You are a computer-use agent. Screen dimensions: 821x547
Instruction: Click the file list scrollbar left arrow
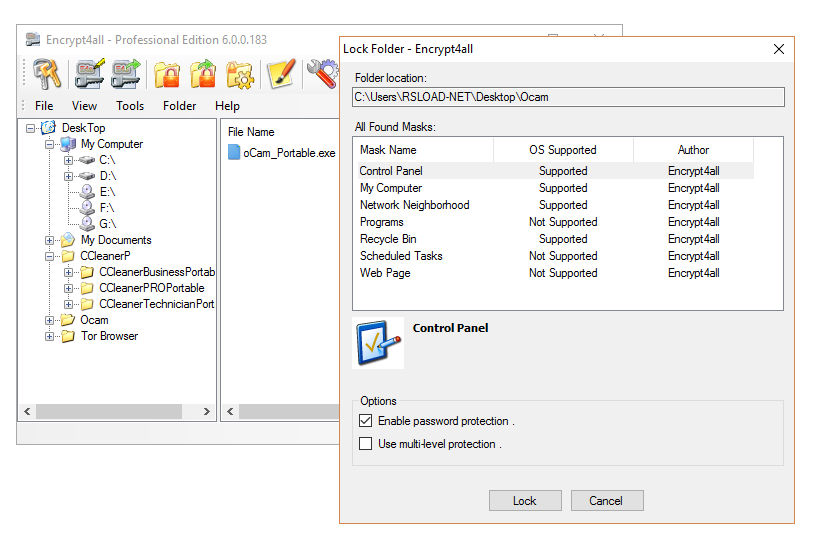tap(230, 411)
